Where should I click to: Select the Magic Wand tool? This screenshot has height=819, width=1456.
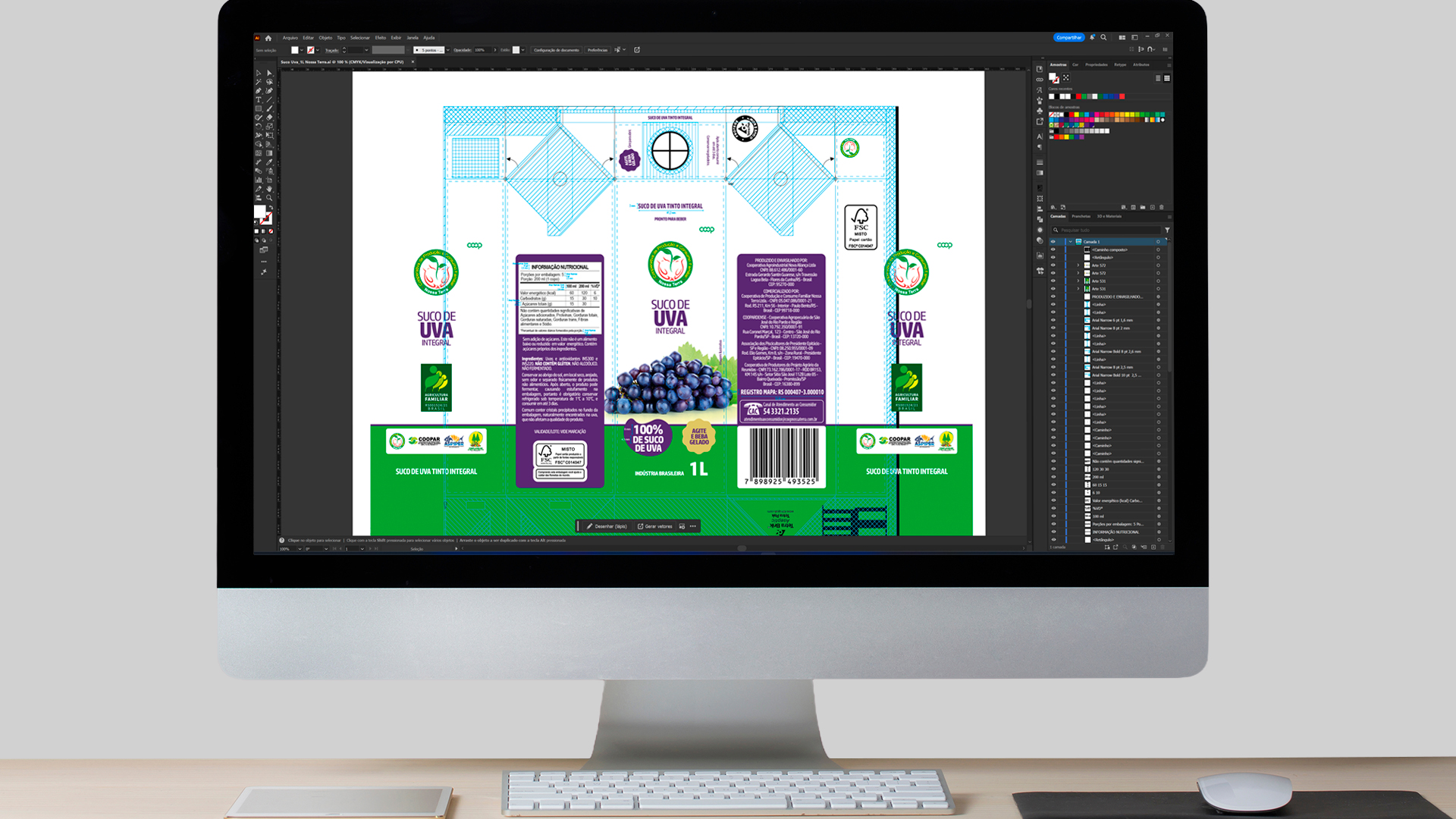[258, 82]
